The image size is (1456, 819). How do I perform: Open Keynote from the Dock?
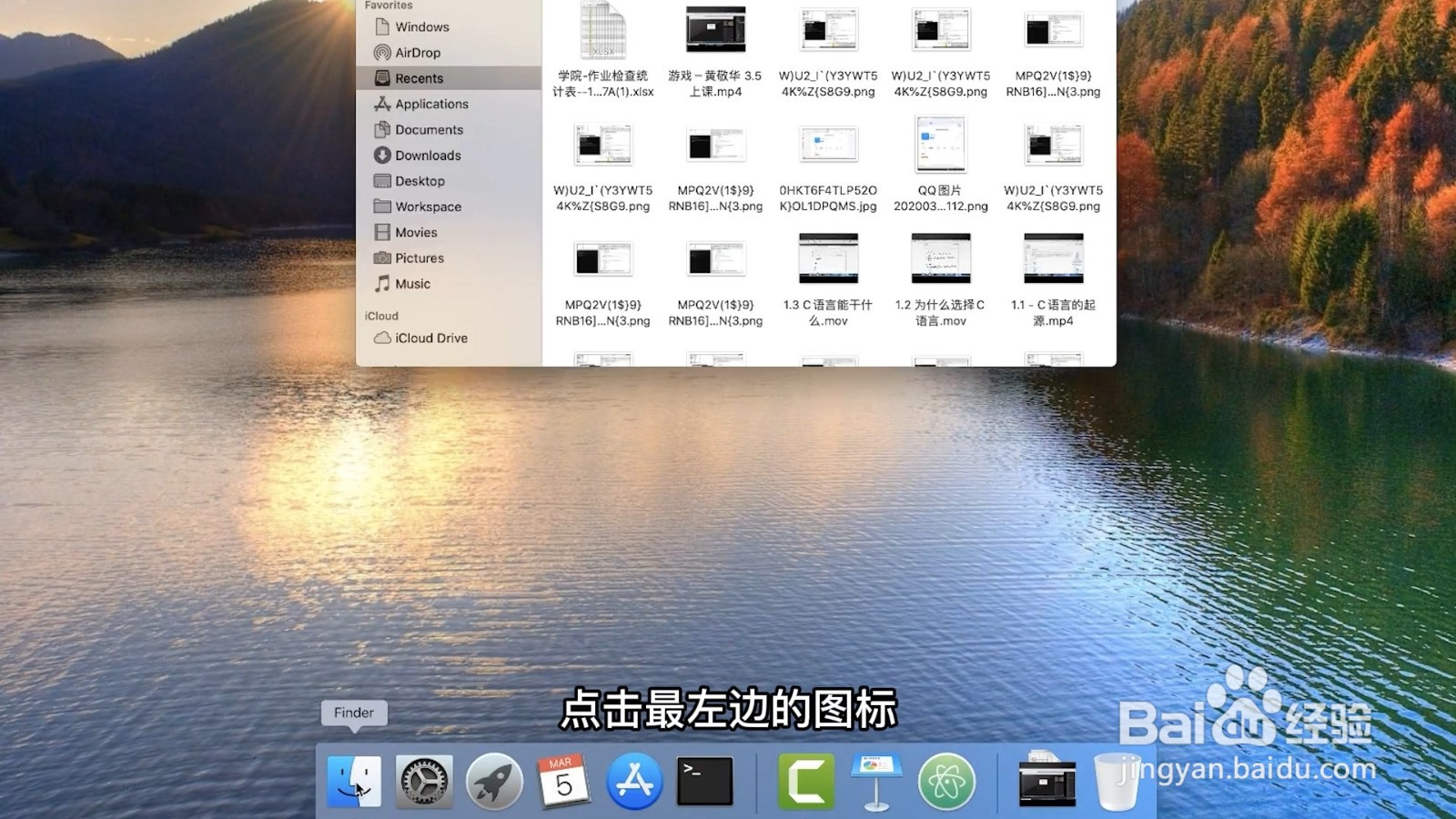[x=875, y=780]
